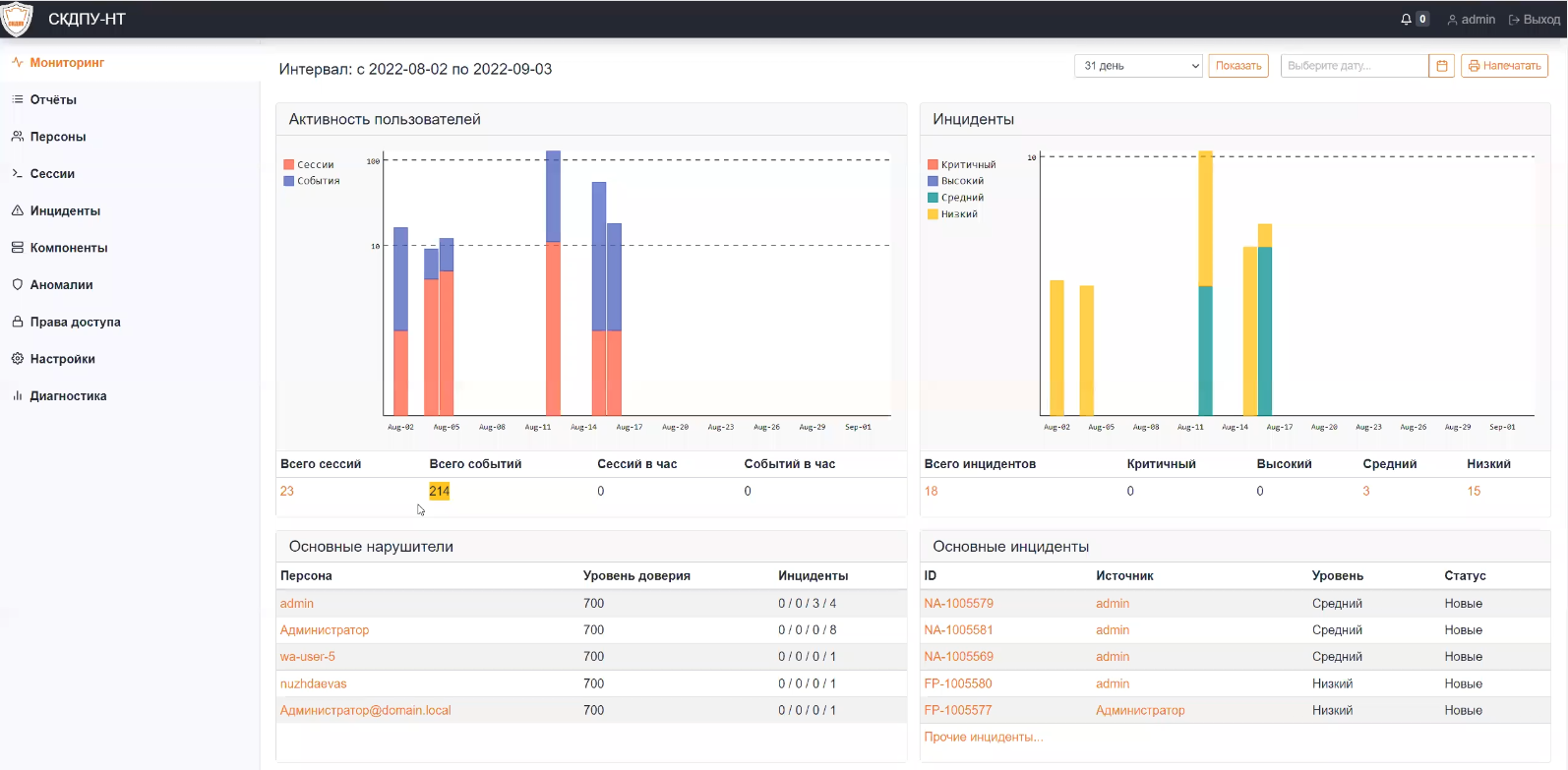Click the printer icon in Напечатать
Screen dimensions: 1568x770
click(x=1474, y=66)
